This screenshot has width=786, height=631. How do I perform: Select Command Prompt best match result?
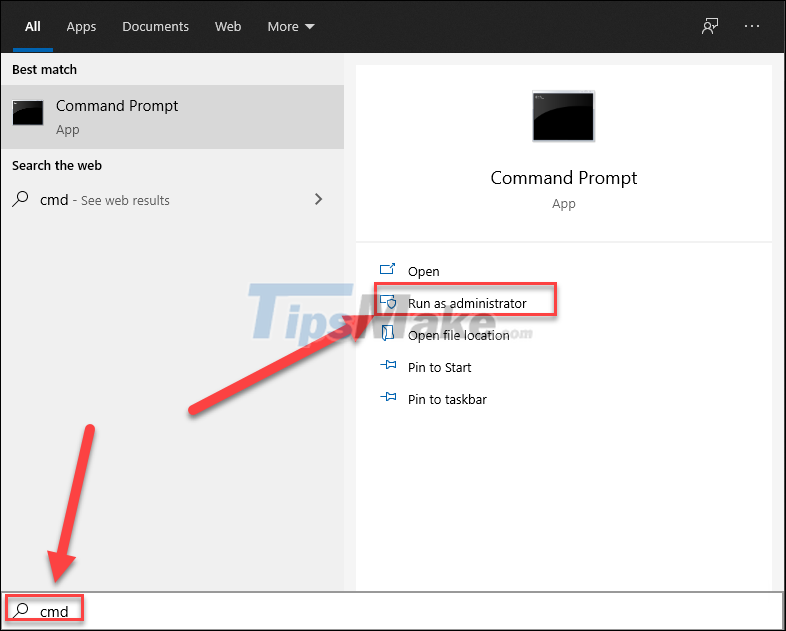point(172,117)
